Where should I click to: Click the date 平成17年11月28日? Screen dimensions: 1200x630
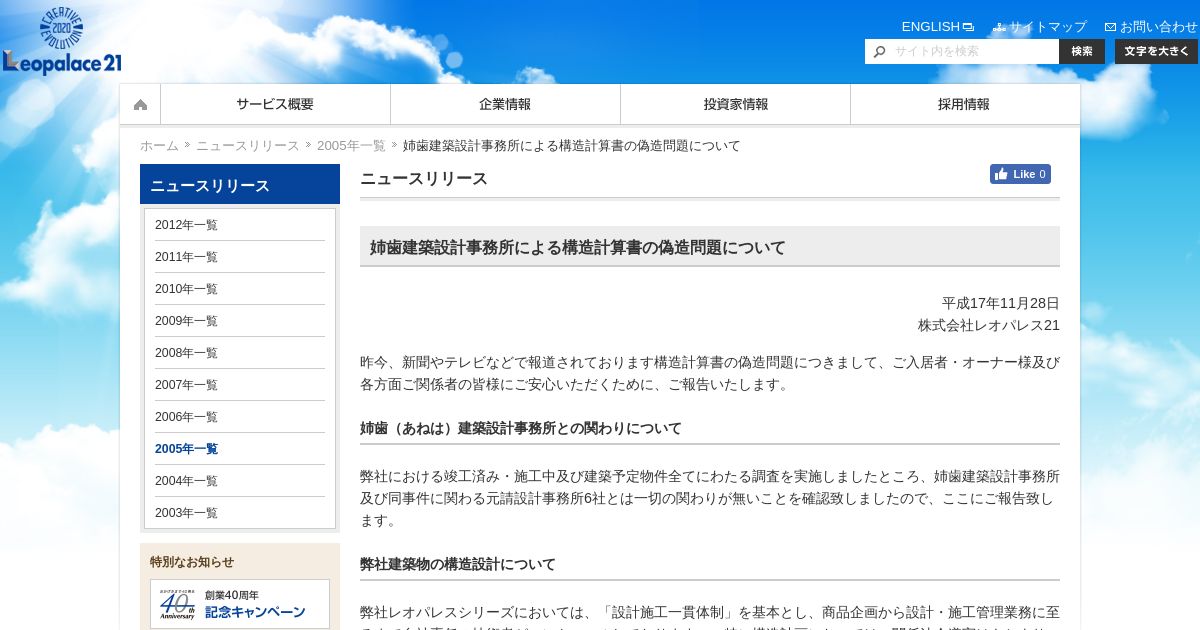click(x=1001, y=303)
